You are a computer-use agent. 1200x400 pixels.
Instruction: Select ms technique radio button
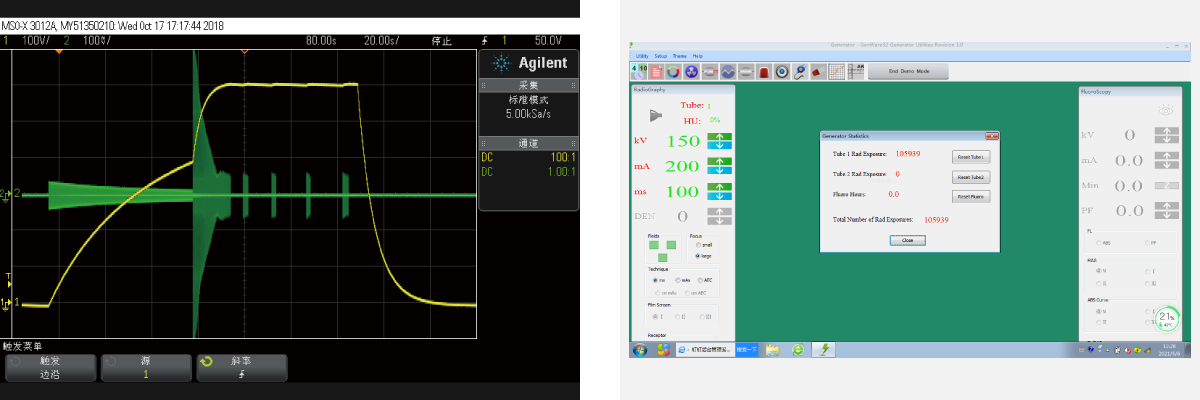(655, 280)
